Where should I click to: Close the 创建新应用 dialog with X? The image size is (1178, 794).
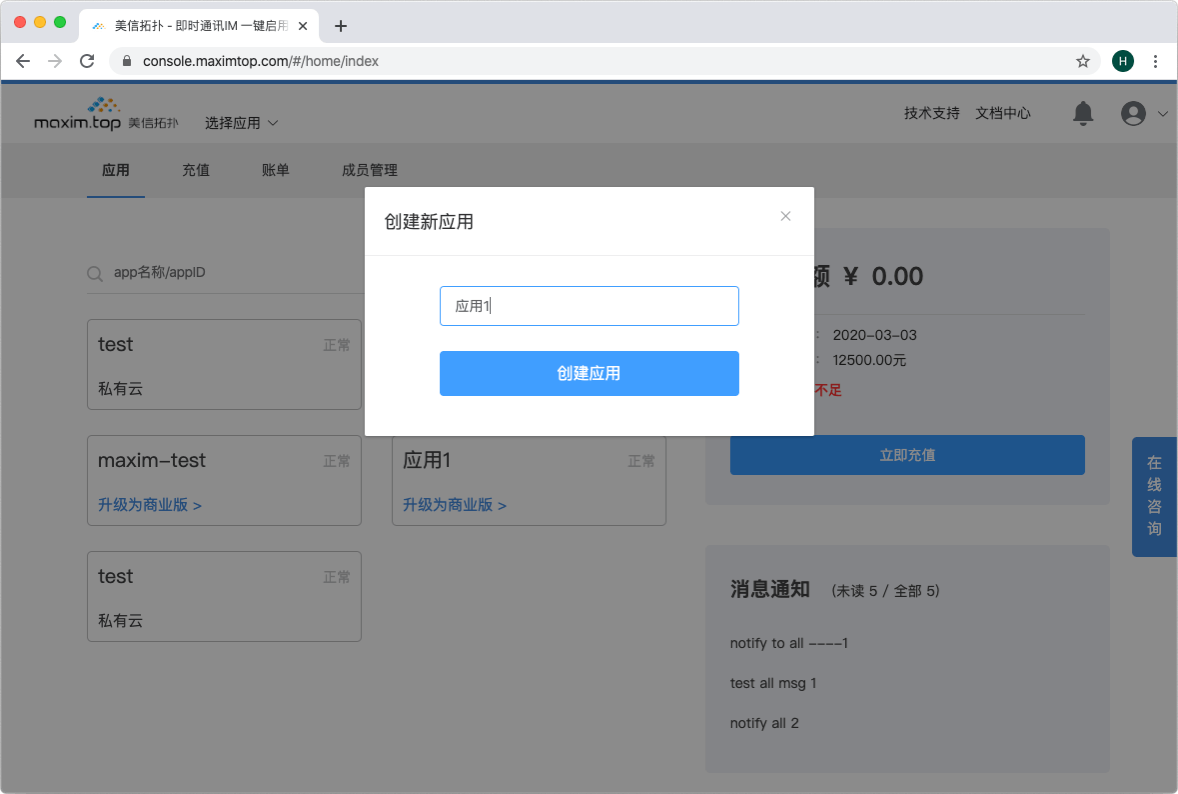(785, 216)
